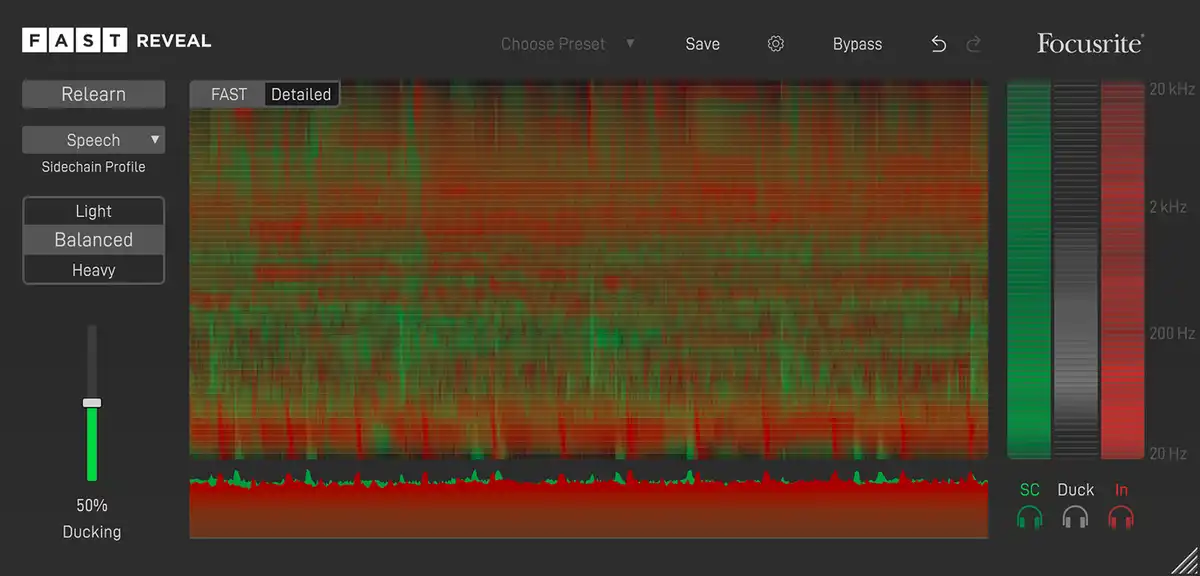Toggle plugin Bypass
This screenshot has height=576, width=1200.
857,44
